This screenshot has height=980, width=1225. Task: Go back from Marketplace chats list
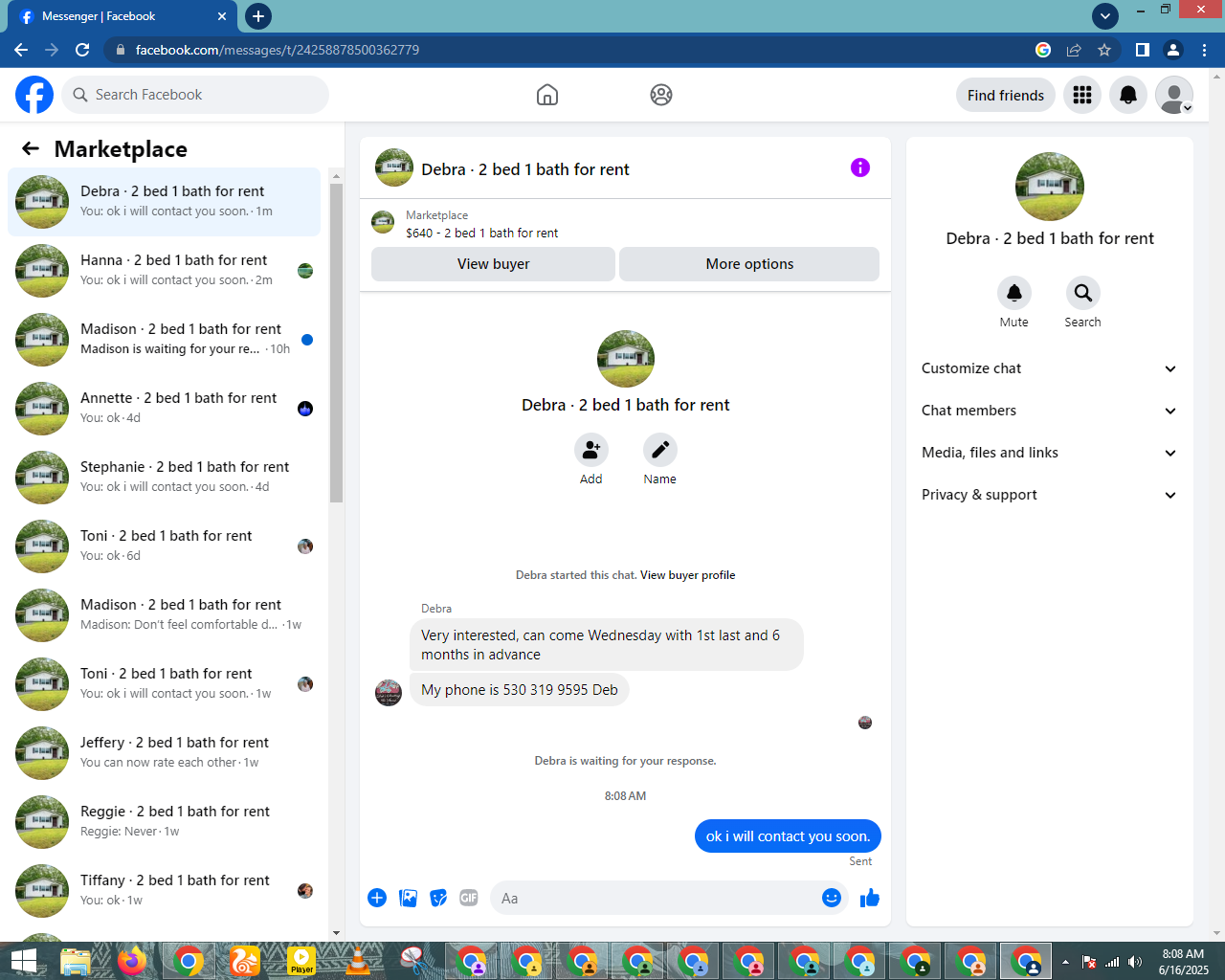coord(31,148)
